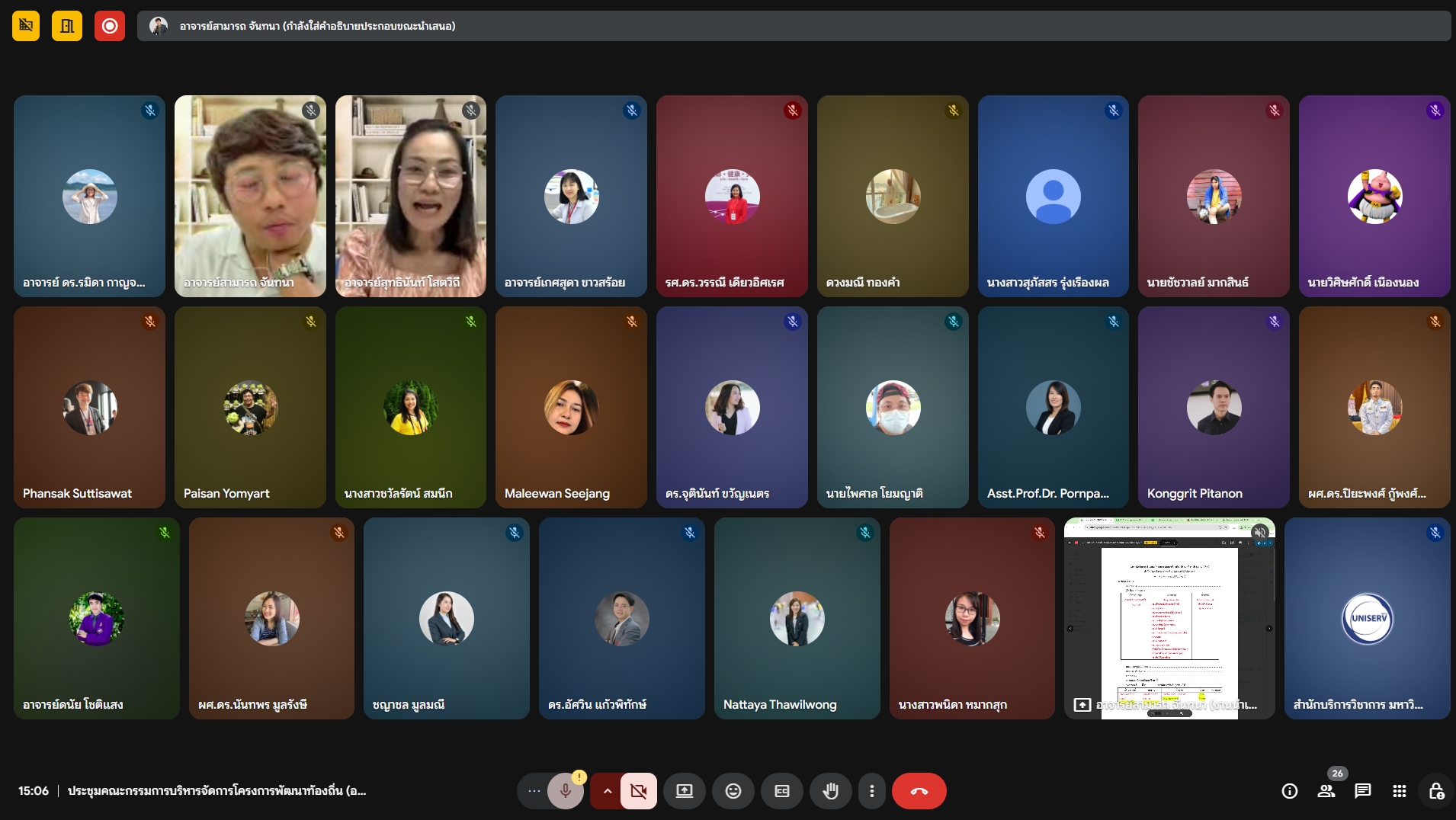Screen dimensions: 1456x820
Task: Leave the call with red hang-up button
Action: coord(919,791)
